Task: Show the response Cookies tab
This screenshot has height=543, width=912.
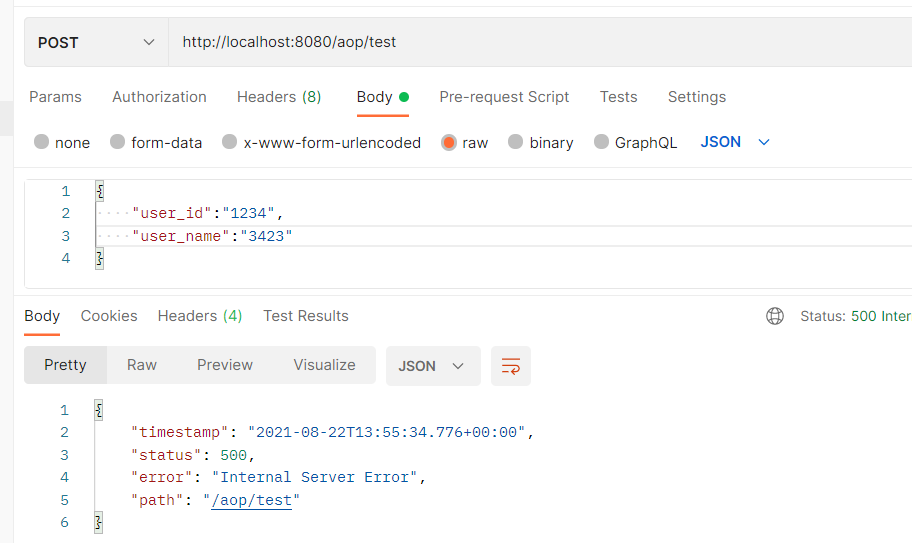Action: coord(109,316)
